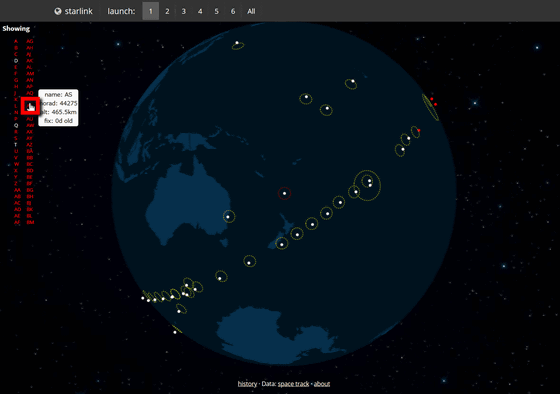560x394 pixels.
Task: Open the history link
Action: (247, 384)
